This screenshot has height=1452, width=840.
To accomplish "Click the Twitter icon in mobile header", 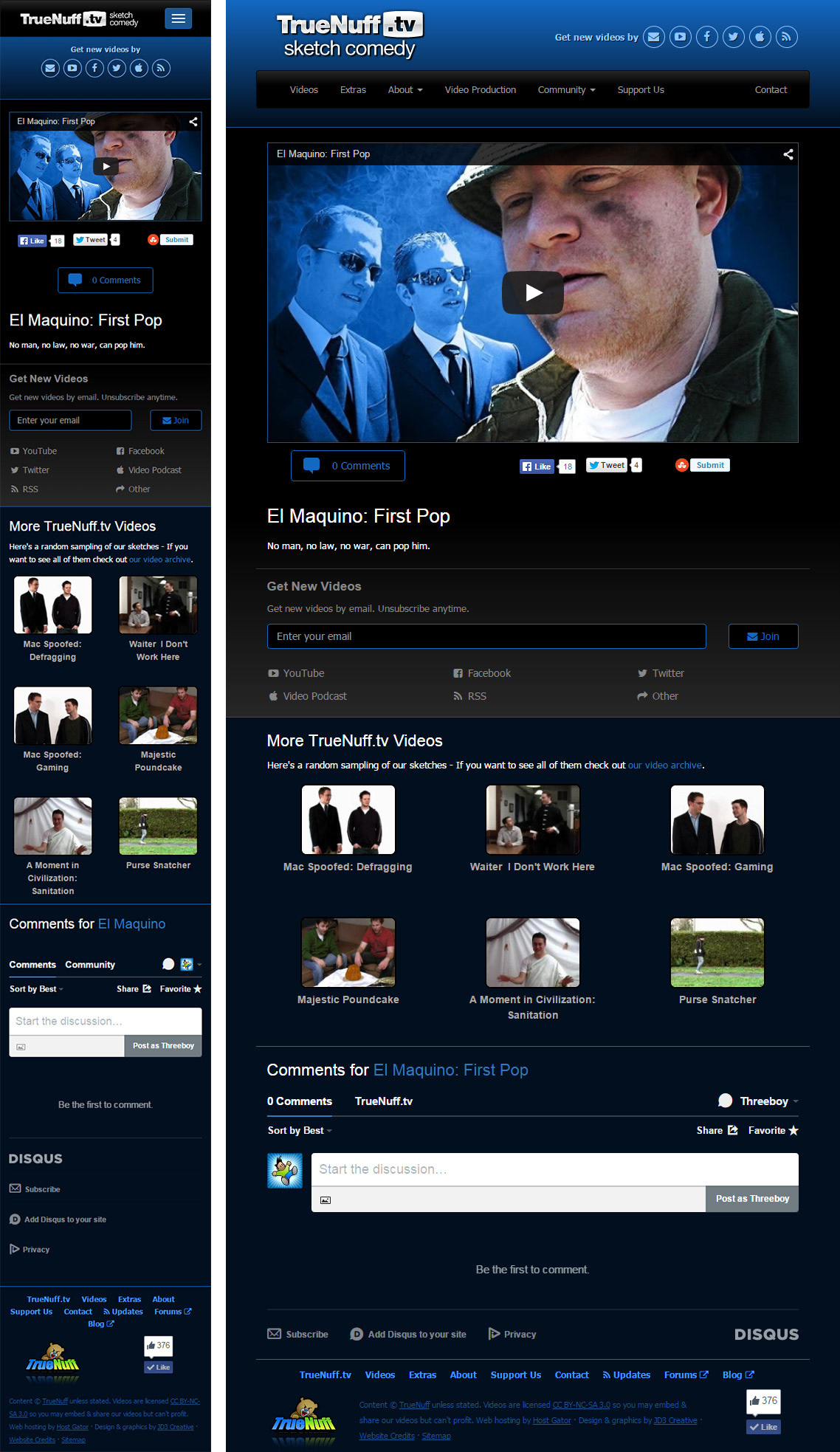I will pyautogui.click(x=117, y=69).
